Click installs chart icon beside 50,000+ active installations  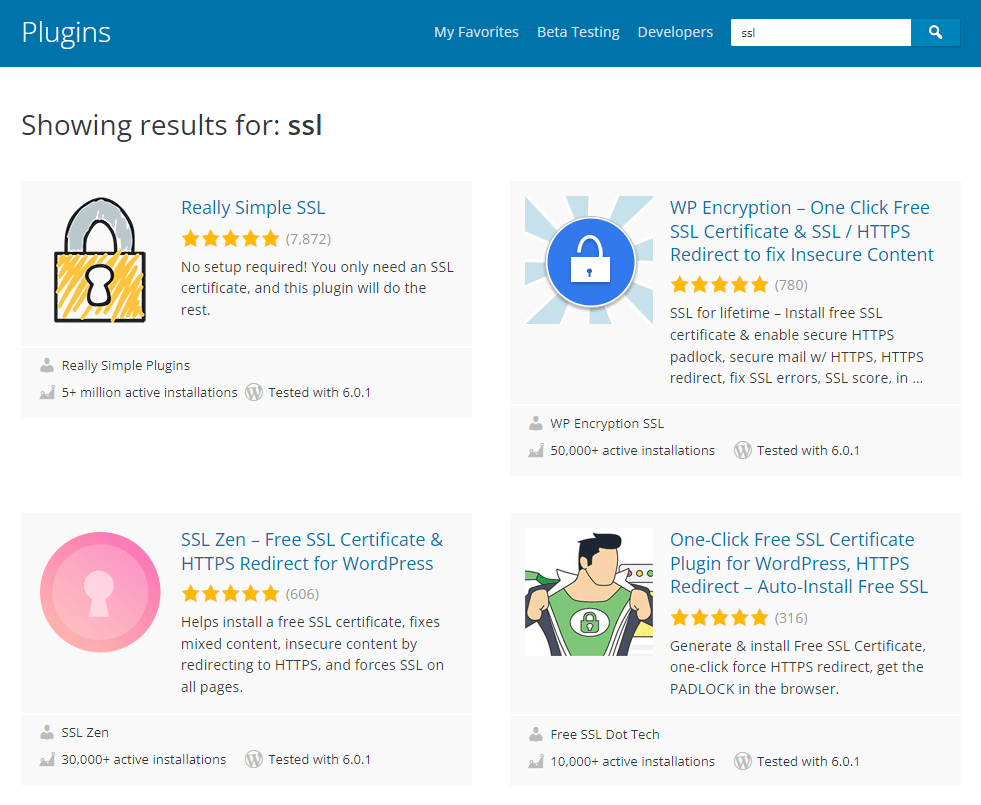click(x=536, y=451)
